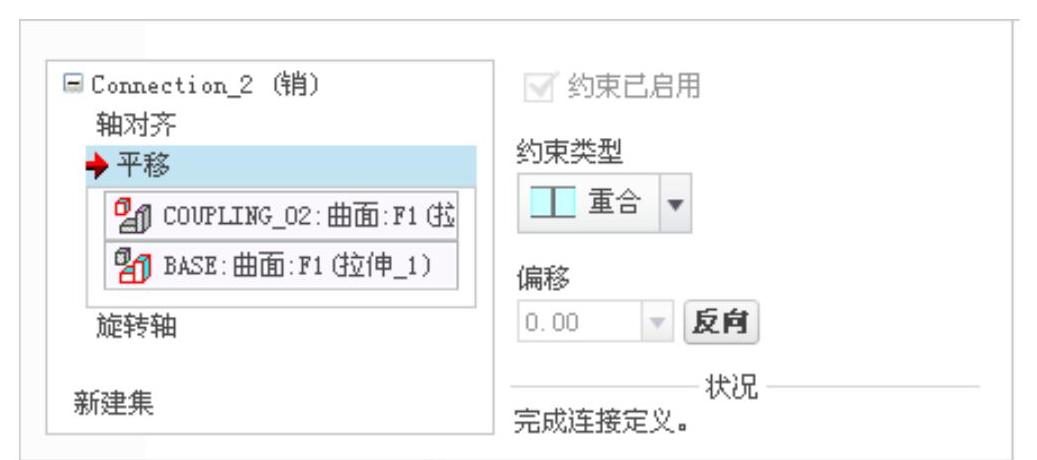Click the red arrow beside 平移

tap(97, 167)
